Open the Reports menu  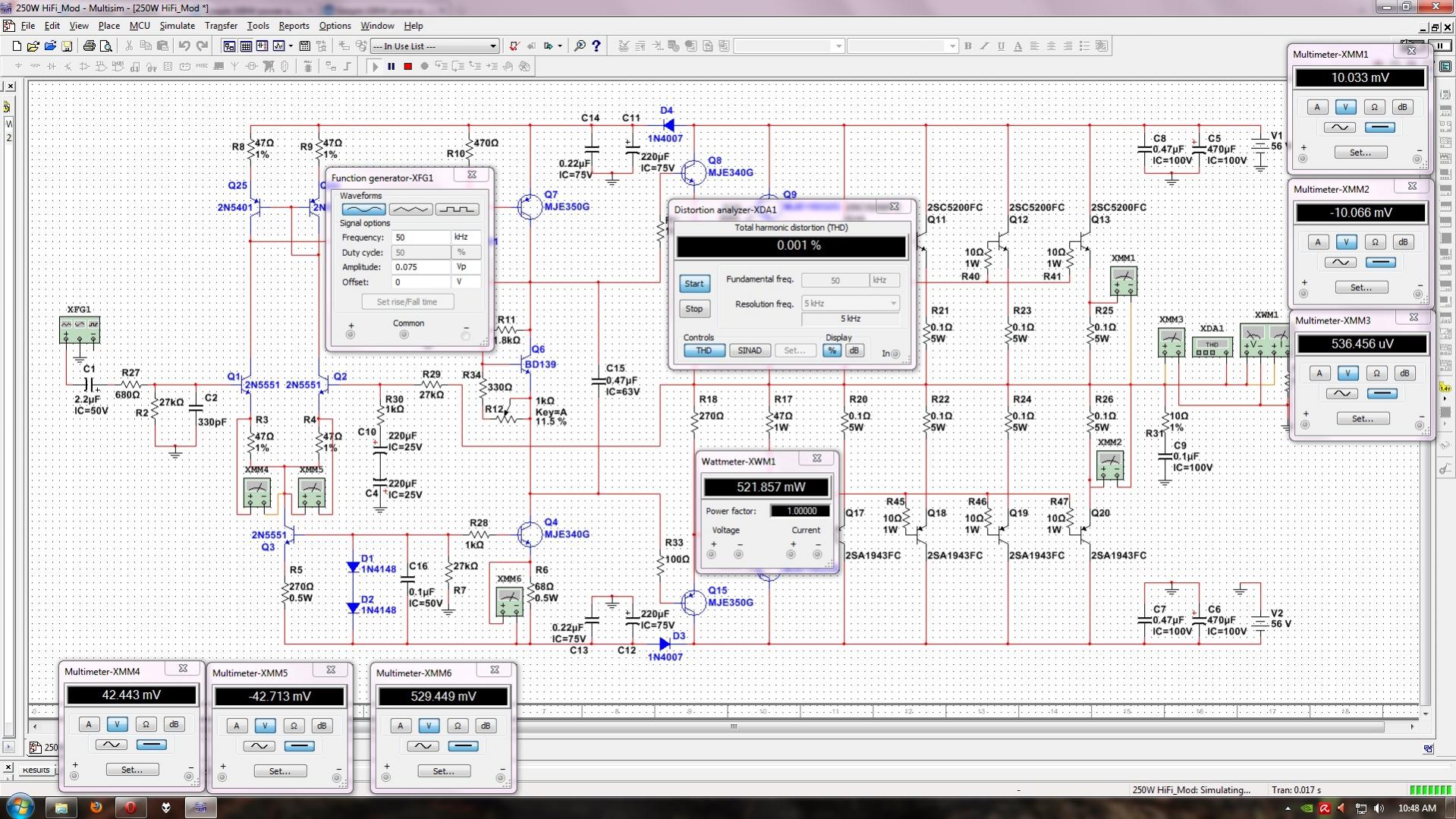(x=294, y=26)
